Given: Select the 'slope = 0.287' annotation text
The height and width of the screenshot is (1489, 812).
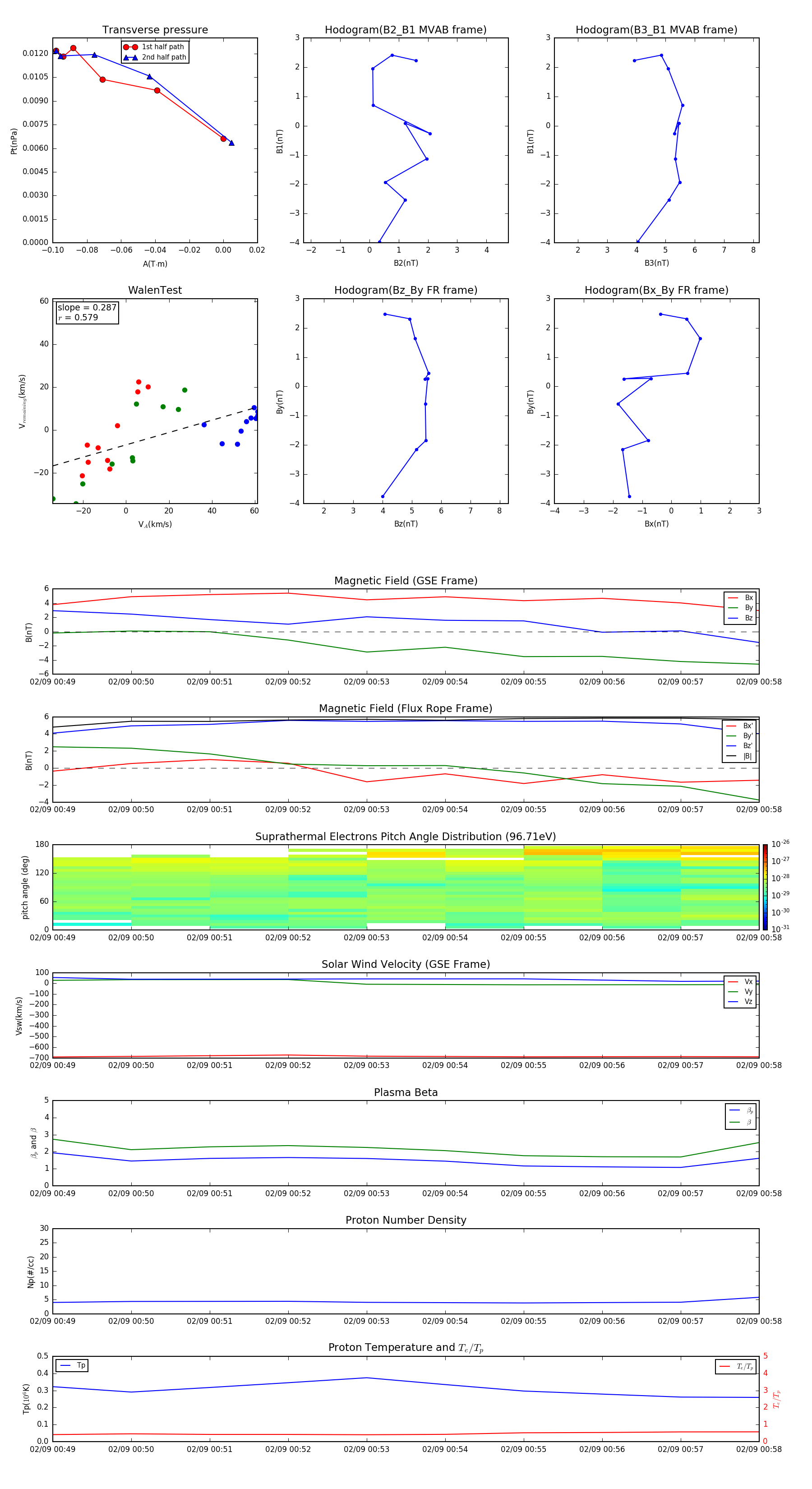Looking at the screenshot, I should pyautogui.click(x=87, y=308).
